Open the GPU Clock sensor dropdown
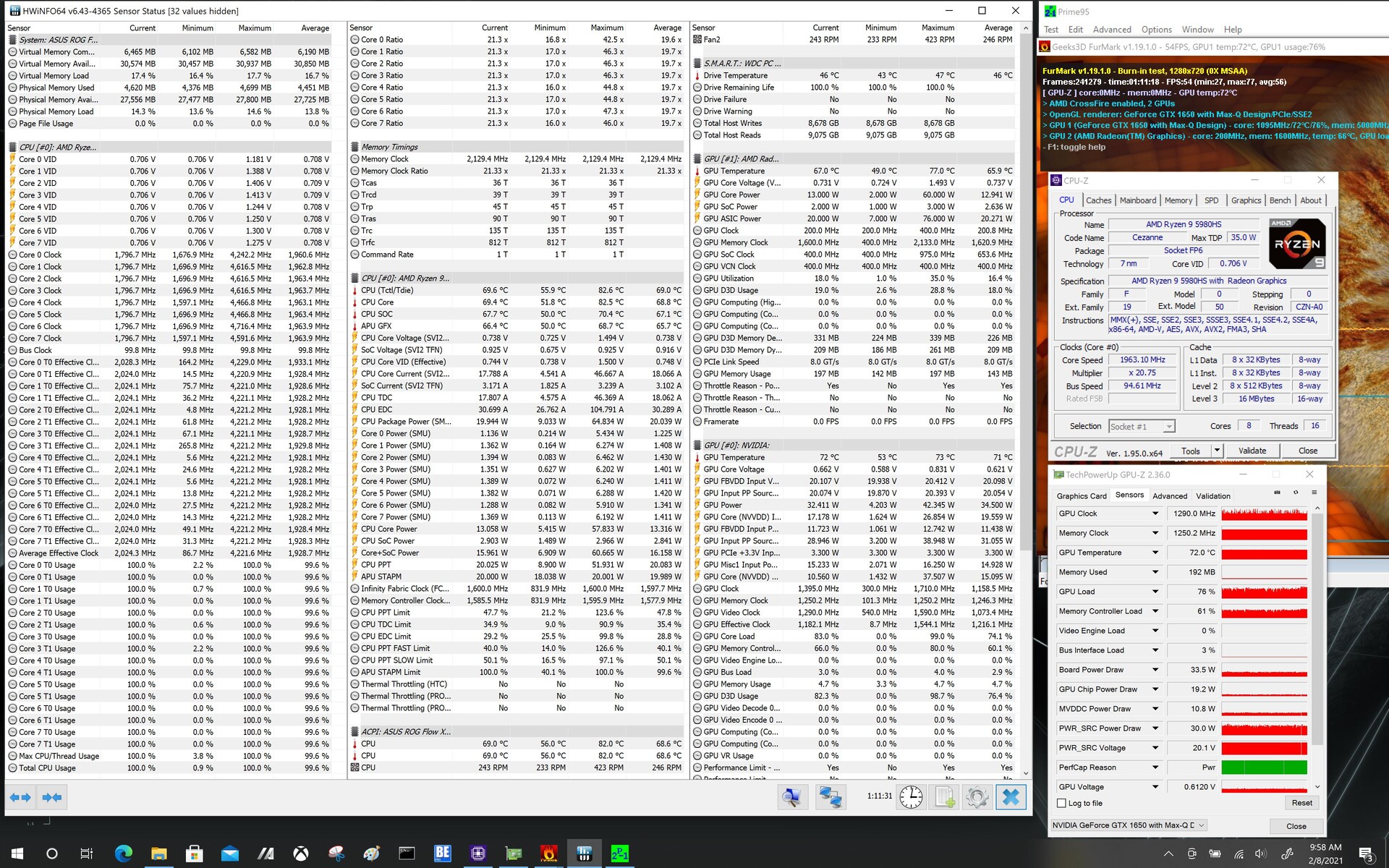Image resolution: width=1389 pixels, height=868 pixels. tap(1155, 514)
